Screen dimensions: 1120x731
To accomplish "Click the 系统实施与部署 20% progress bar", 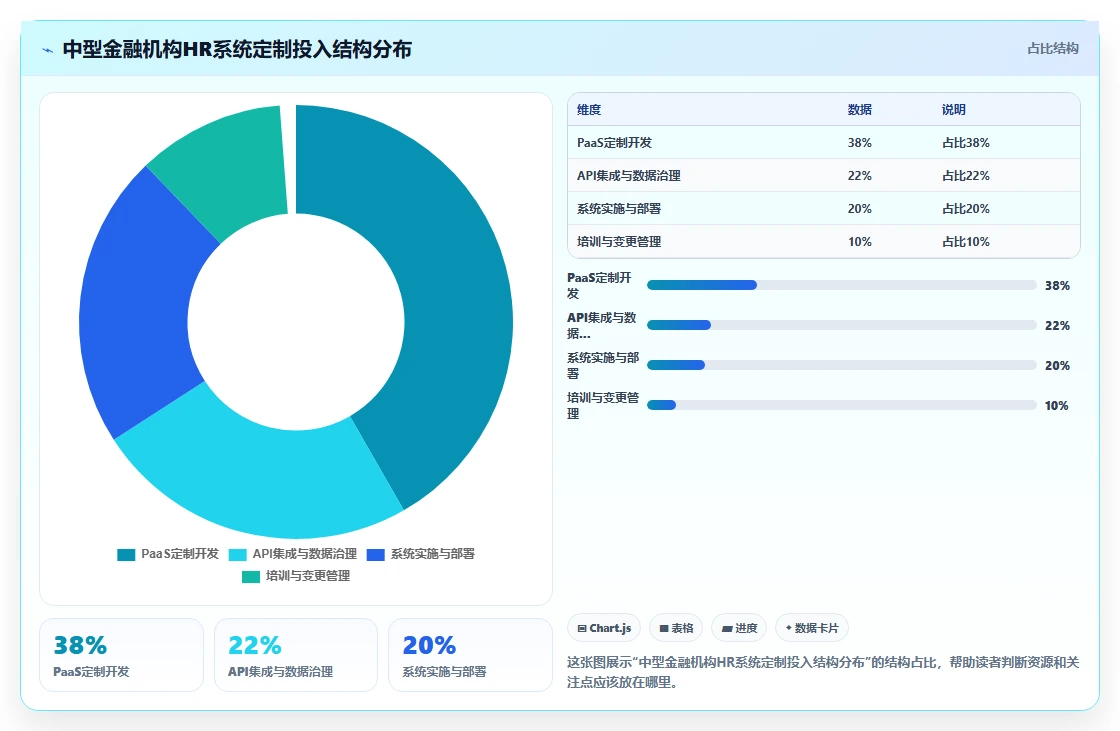I will click(x=841, y=365).
